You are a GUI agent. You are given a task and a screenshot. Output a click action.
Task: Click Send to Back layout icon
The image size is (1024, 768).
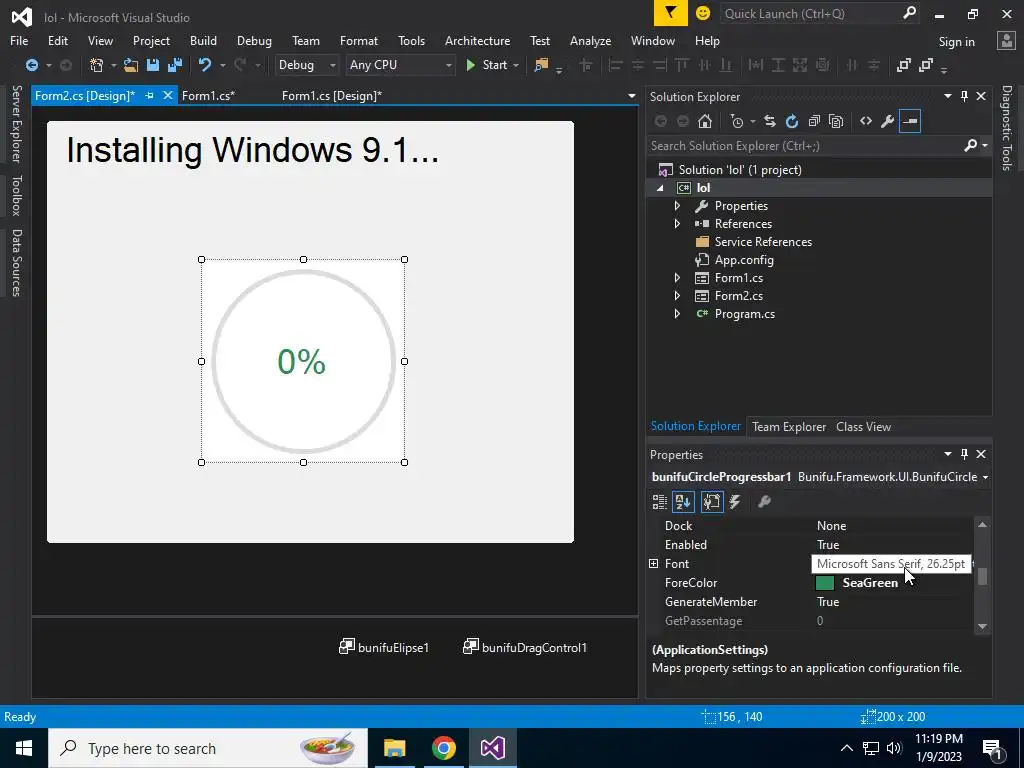tap(925, 65)
